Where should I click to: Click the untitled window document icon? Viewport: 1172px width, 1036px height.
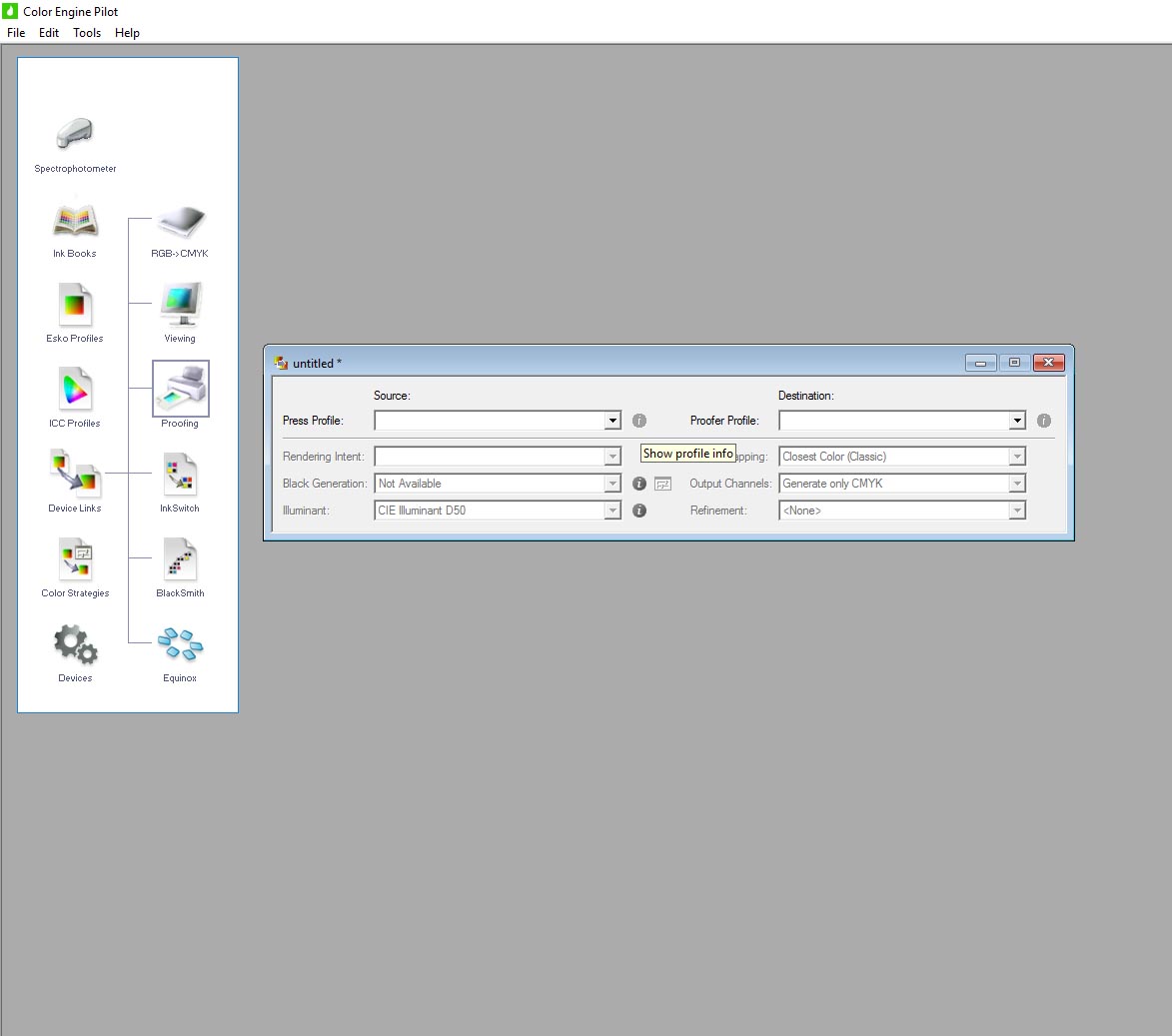click(281, 364)
